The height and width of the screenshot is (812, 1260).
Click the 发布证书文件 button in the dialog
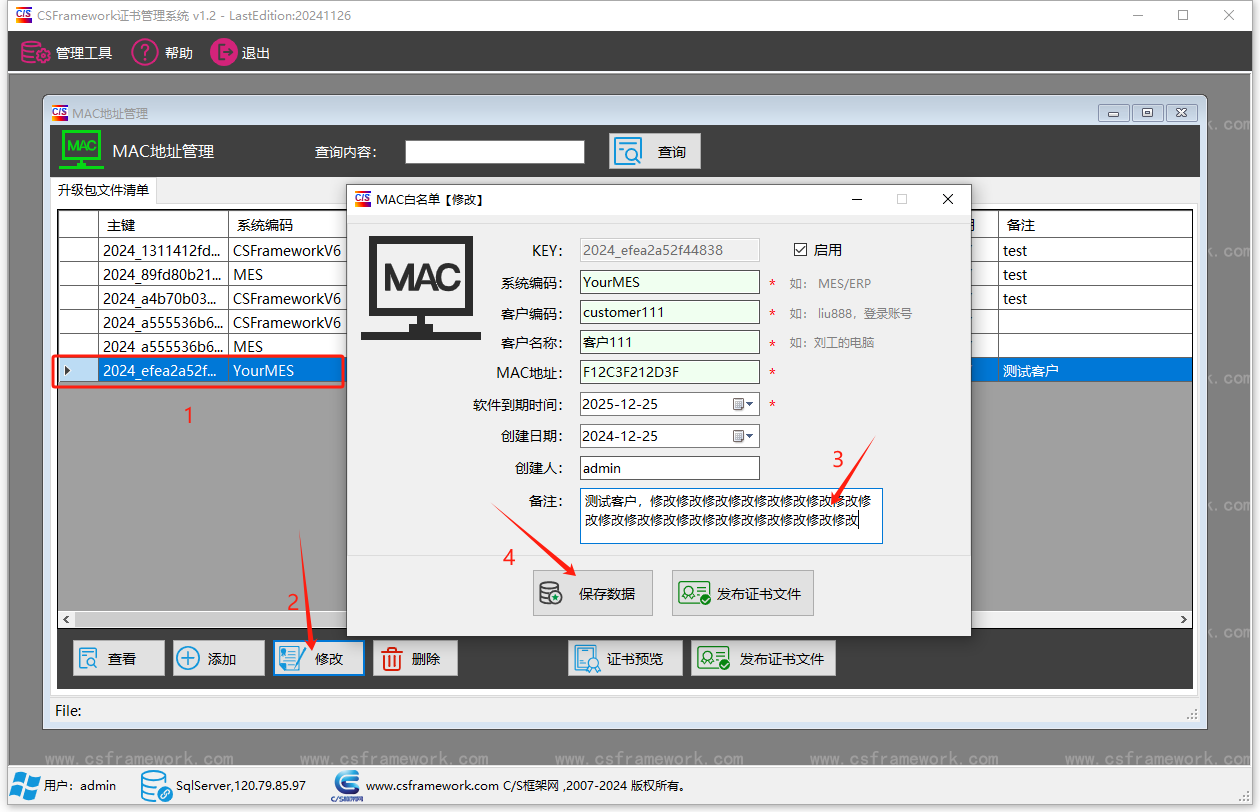click(743, 593)
